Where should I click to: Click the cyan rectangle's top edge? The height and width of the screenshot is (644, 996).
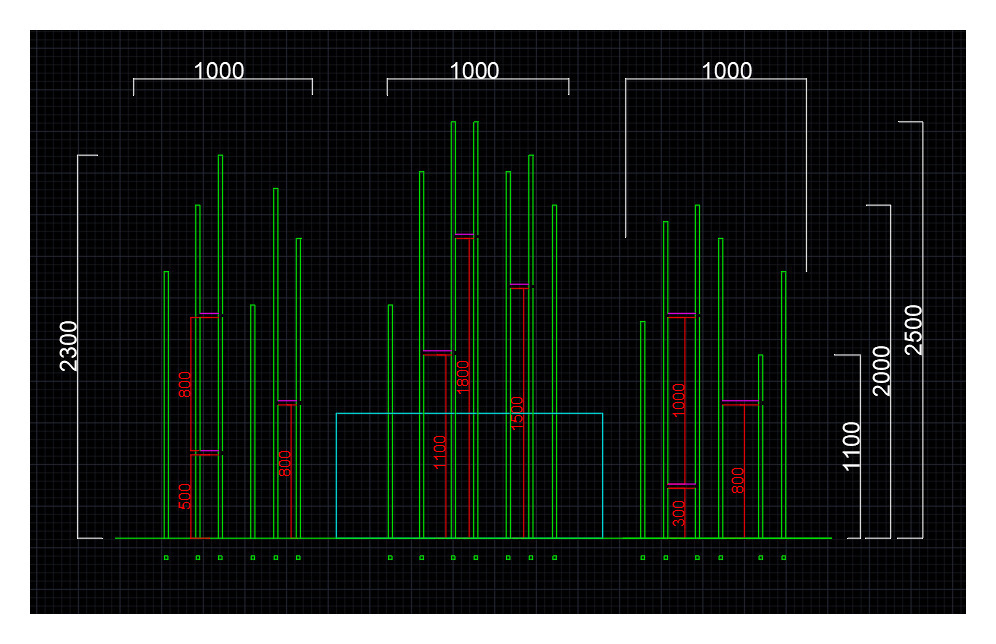(x=469, y=413)
